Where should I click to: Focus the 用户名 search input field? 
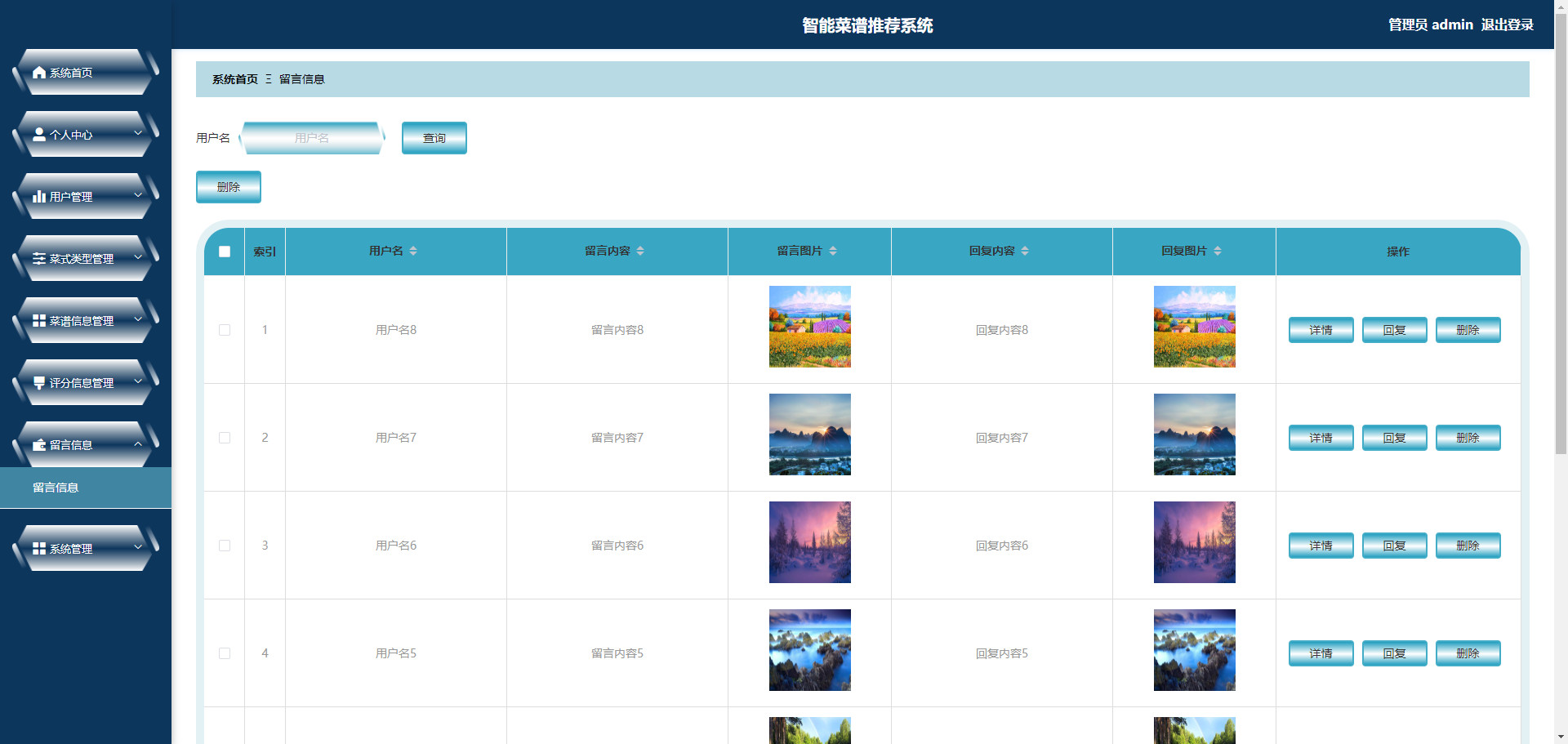click(x=312, y=138)
